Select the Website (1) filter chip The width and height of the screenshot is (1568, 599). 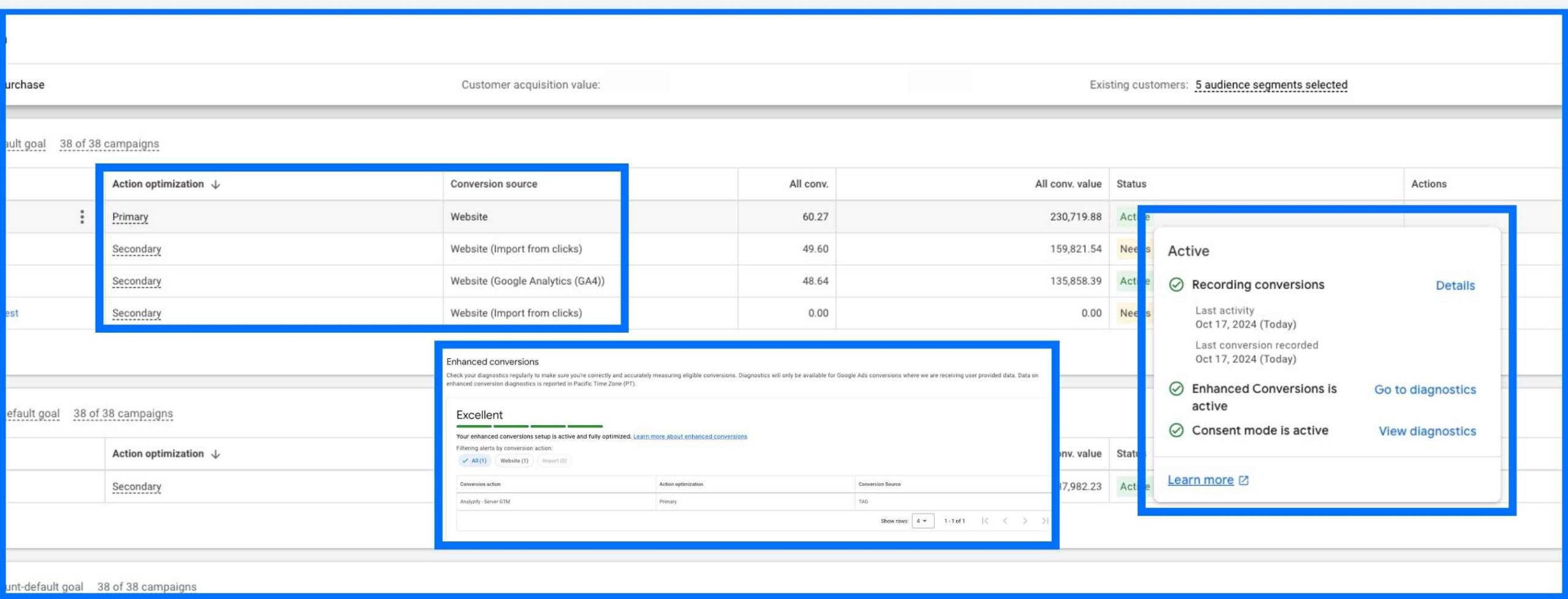click(514, 461)
